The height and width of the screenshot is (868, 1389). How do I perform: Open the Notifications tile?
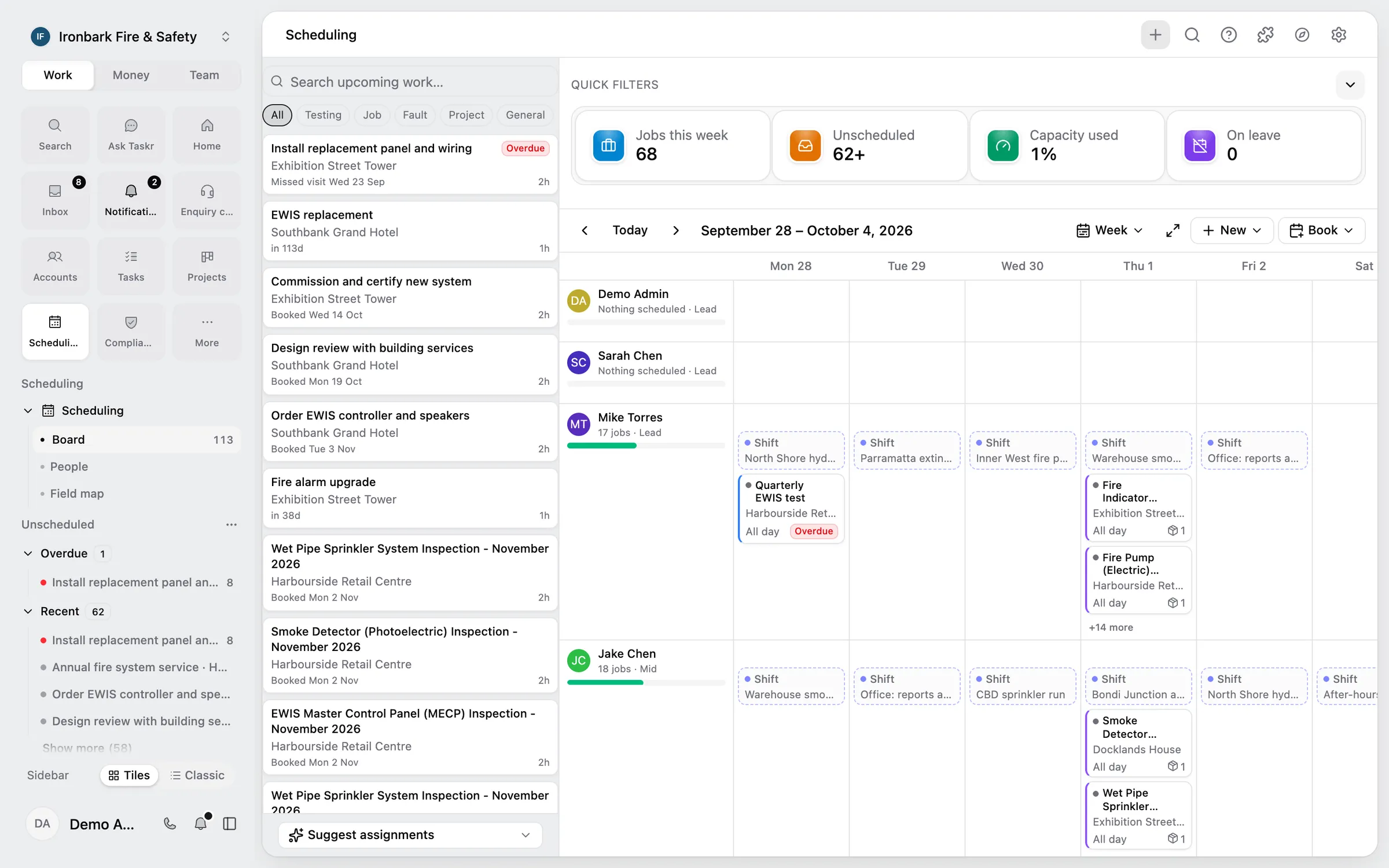coord(131,200)
